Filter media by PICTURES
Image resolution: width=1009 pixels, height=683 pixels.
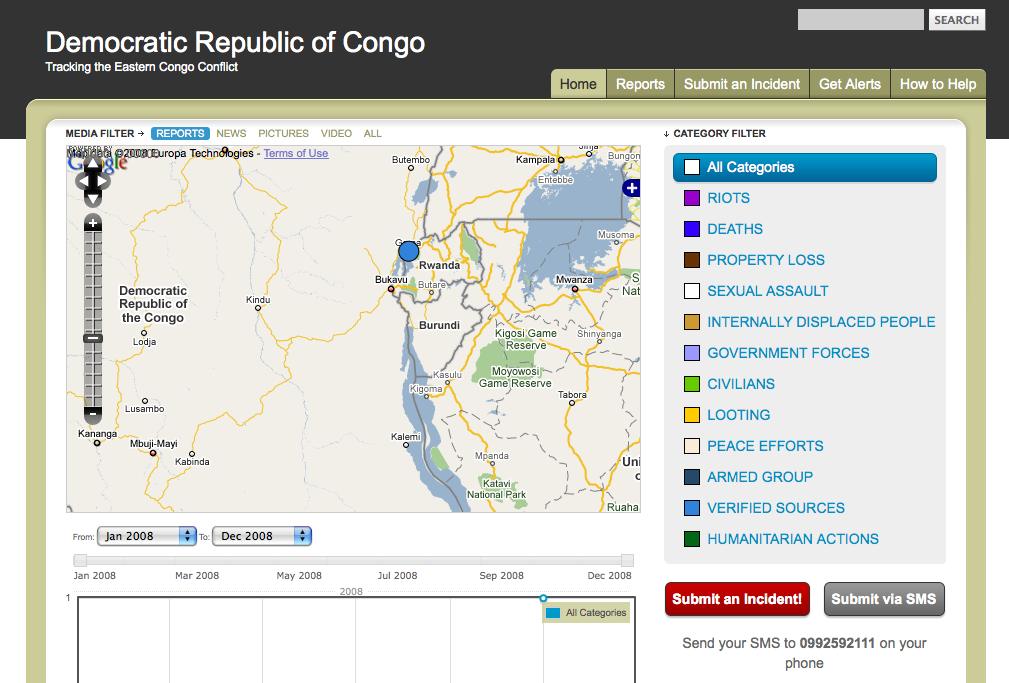click(283, 133)
